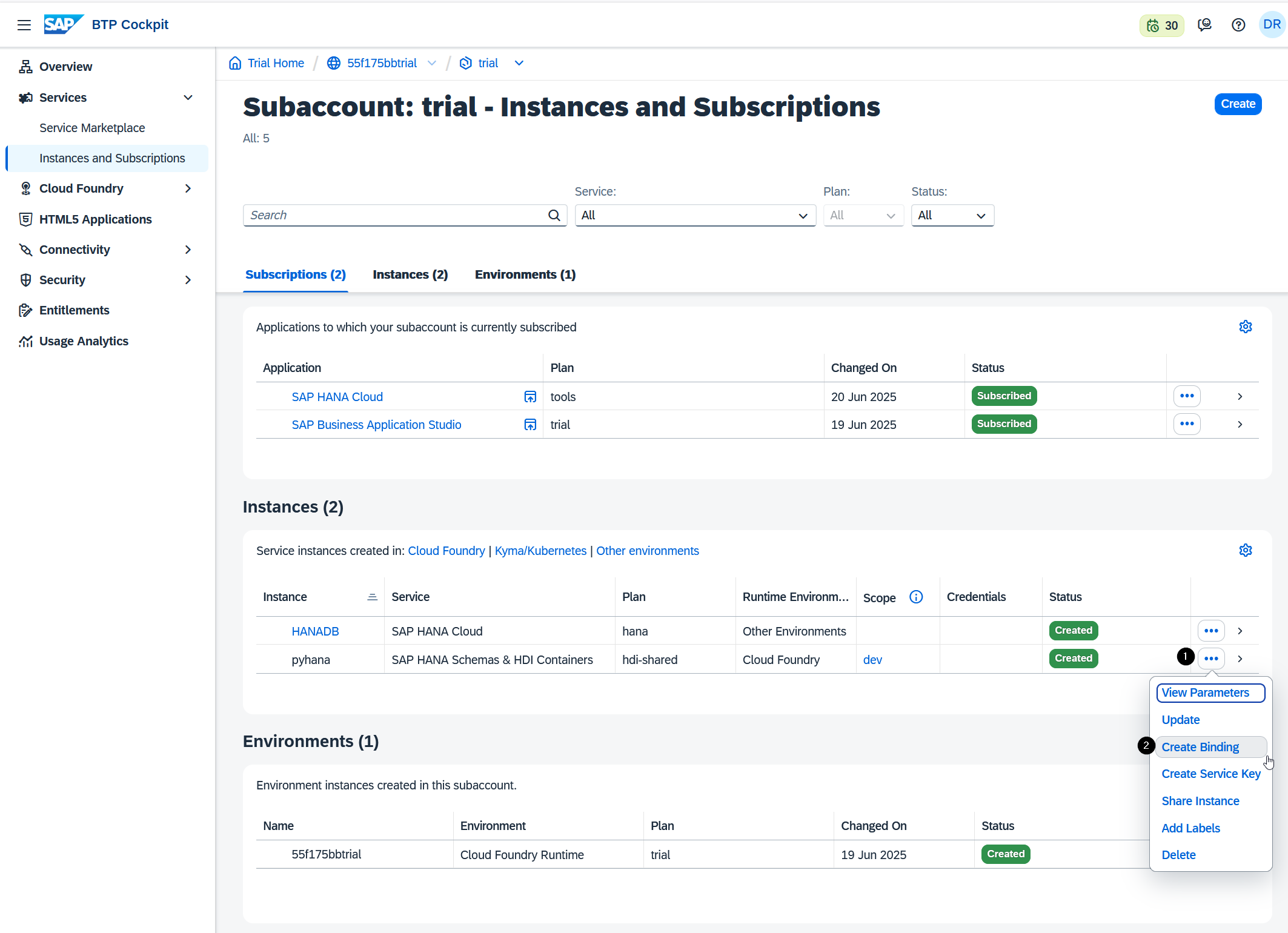The height and width of the screenshot is (933, 1288).
Task: Select Add Labels in the context menu
Action: click(x=1190, y=828)
